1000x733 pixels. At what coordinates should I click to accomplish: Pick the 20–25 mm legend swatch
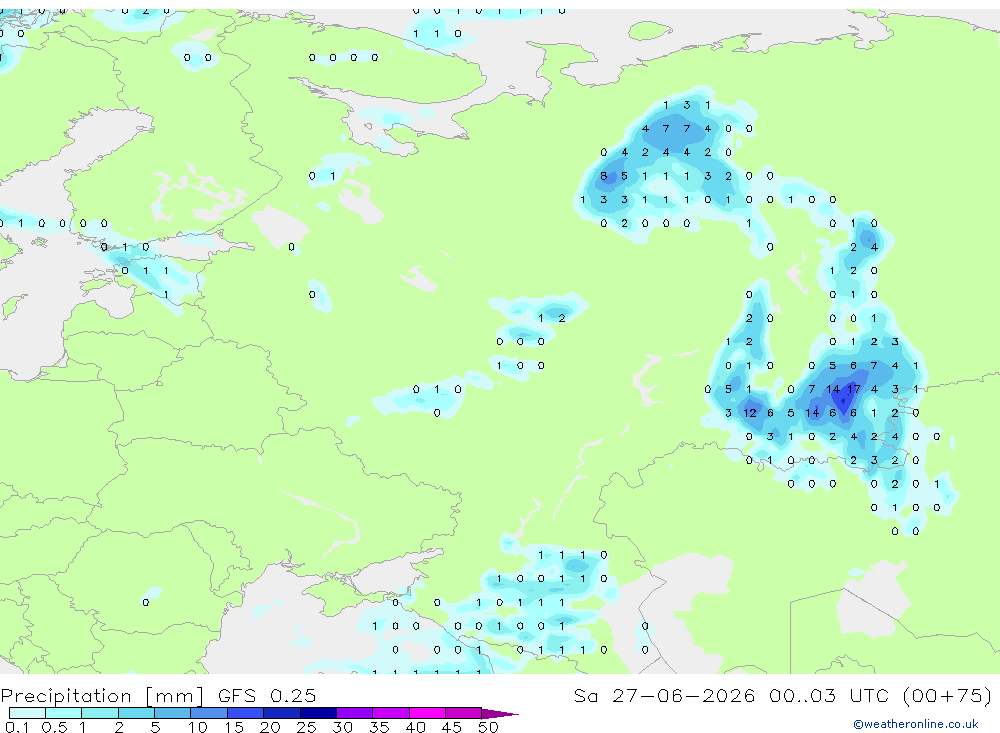click(x=281, y=713)
